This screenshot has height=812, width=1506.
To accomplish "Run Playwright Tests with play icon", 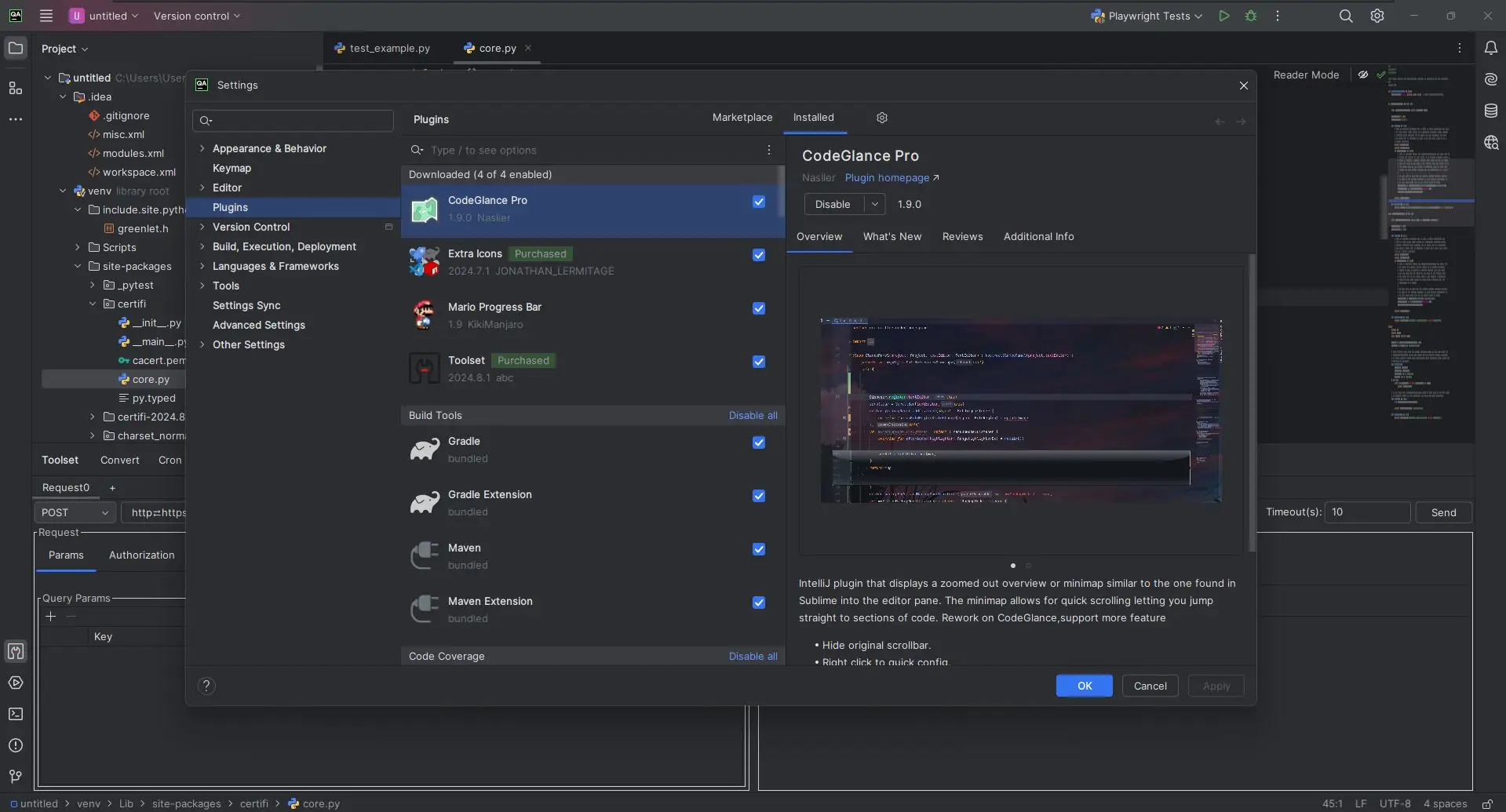I will tap(1223, 16).
